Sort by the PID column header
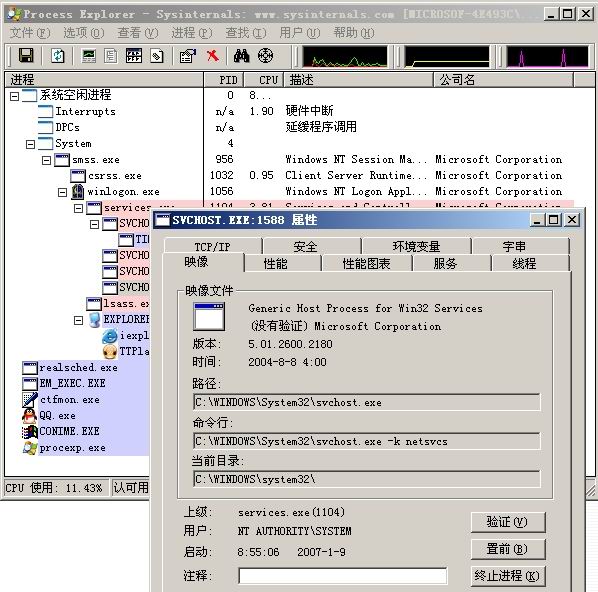The height and width of the screenshot is (592, 598). pyautogui.click(x=224, y=80)
